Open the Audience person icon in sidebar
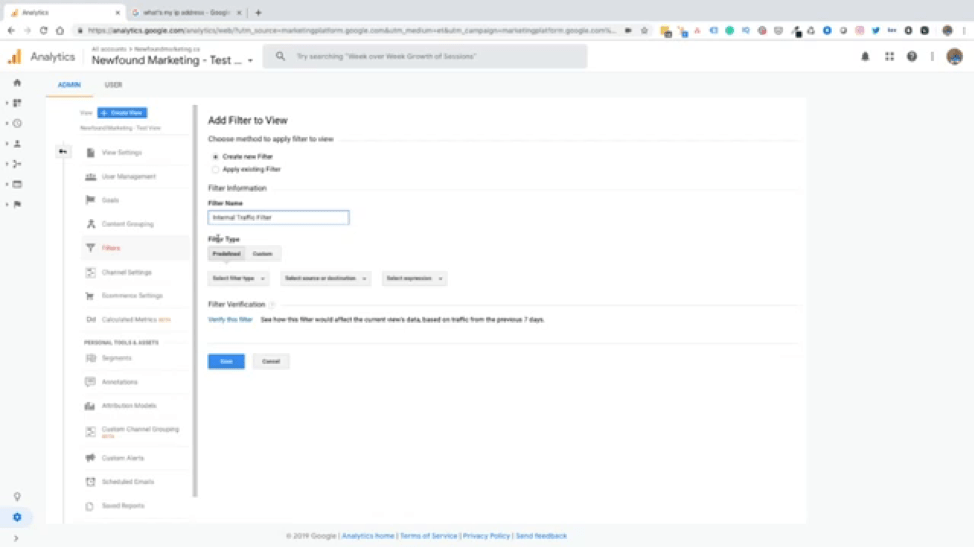 tap(17, 143)
